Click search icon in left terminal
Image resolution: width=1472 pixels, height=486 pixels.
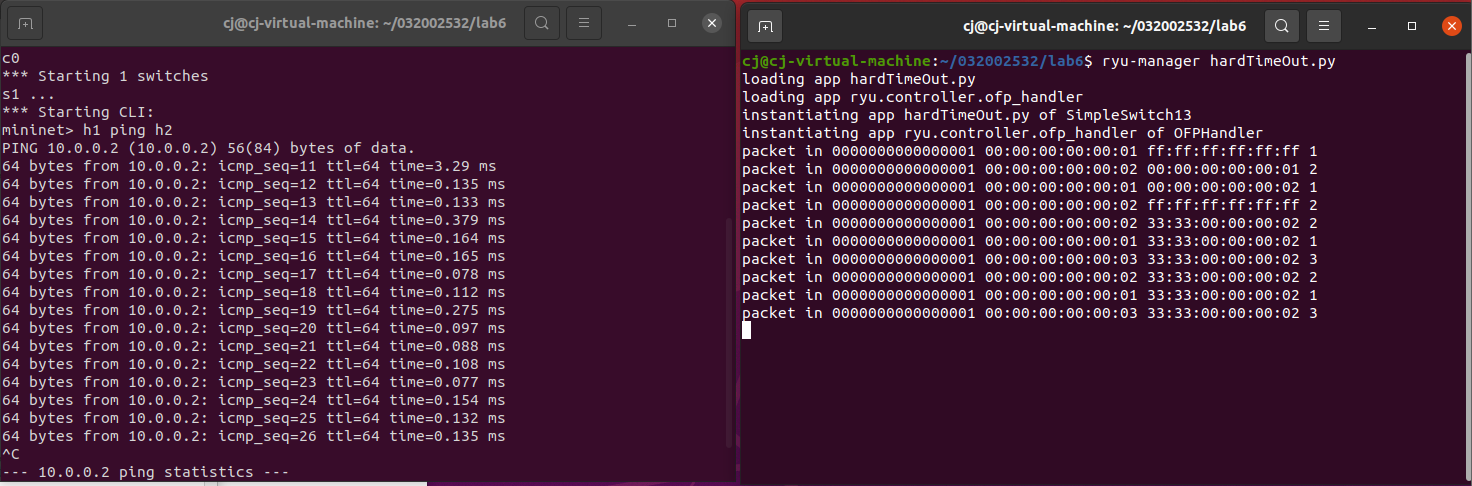point(541,22)
